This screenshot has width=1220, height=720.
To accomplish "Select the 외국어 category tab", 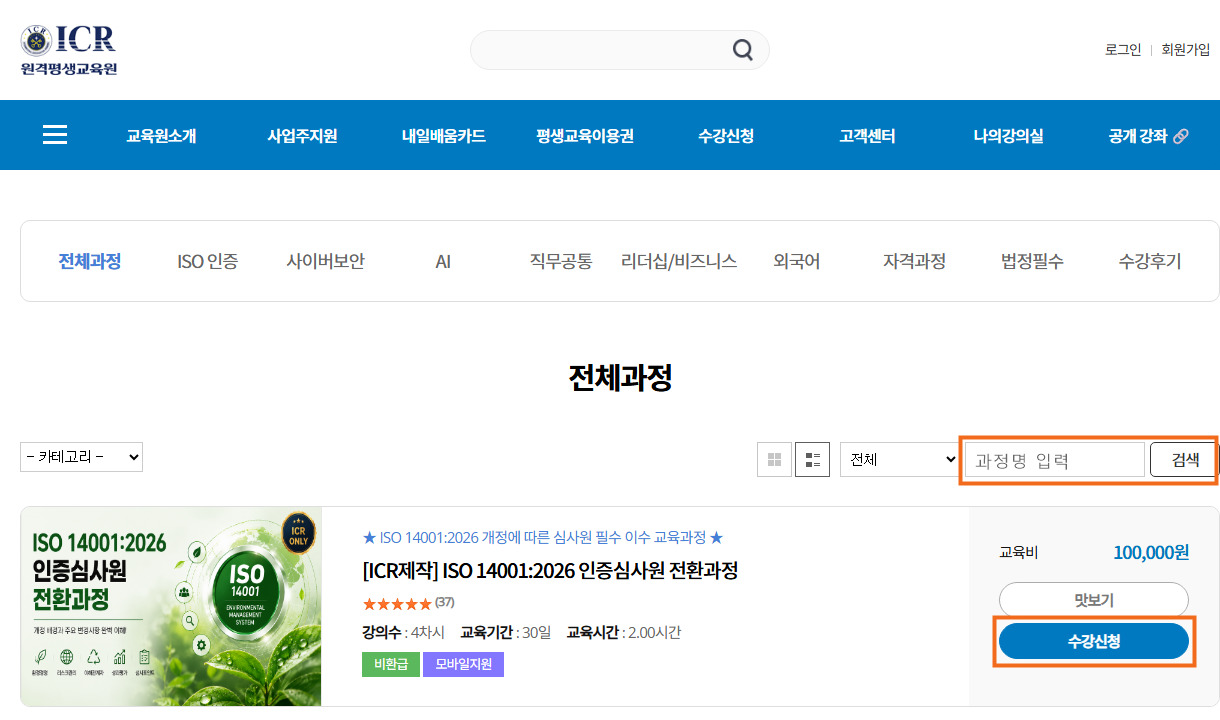I will [x=797, y=262].
